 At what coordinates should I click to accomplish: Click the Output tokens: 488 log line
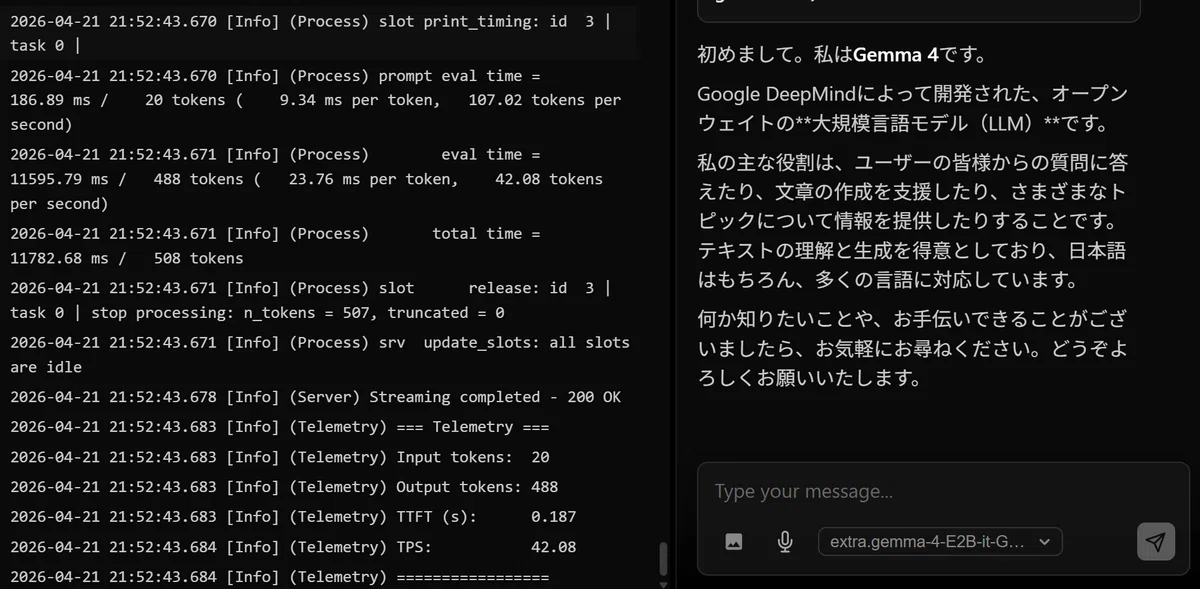(284, 487)
